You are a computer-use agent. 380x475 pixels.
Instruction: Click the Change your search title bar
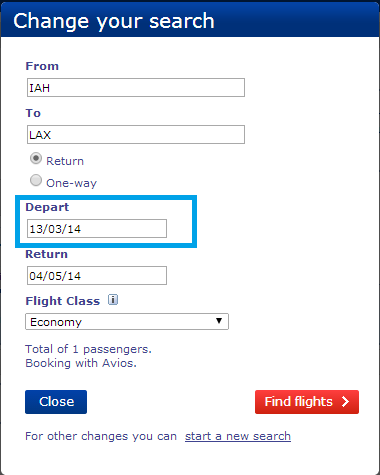tap(190, 20)
